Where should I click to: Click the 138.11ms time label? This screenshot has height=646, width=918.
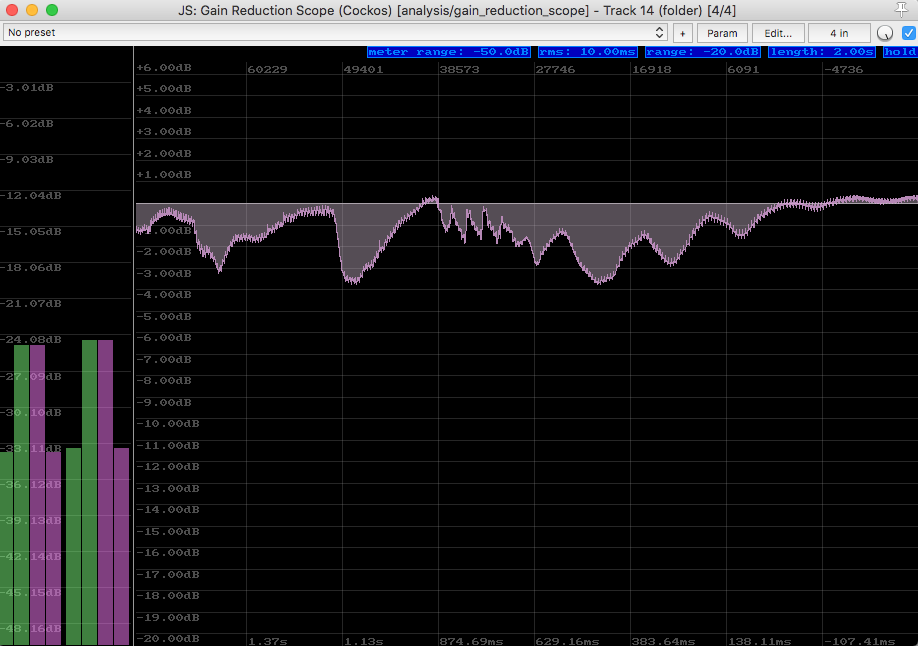tap(759, 641)
